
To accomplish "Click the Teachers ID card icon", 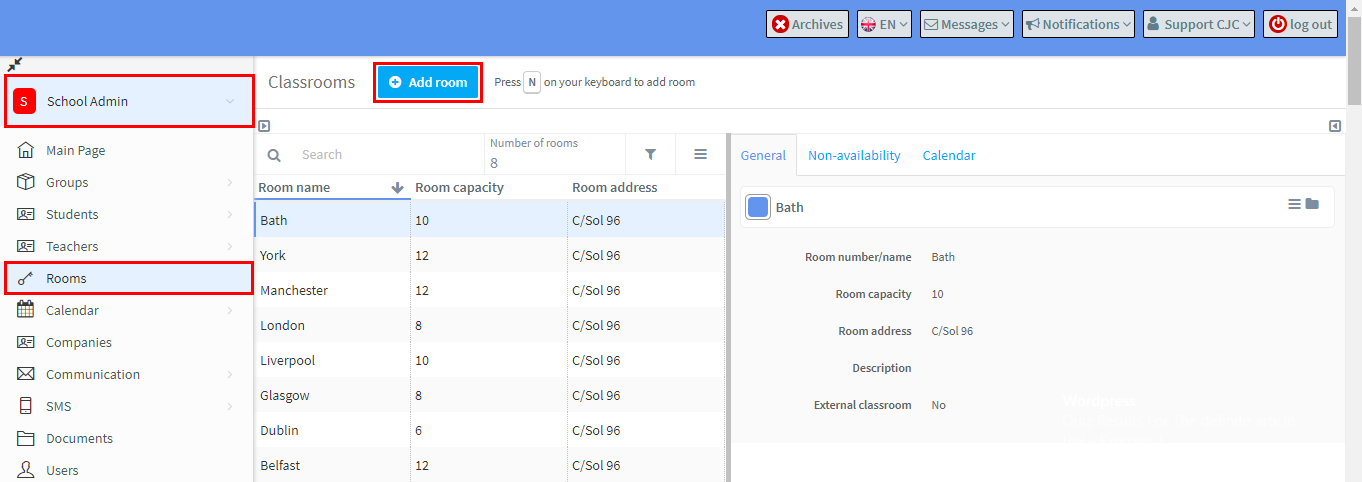I will point(26,246).
